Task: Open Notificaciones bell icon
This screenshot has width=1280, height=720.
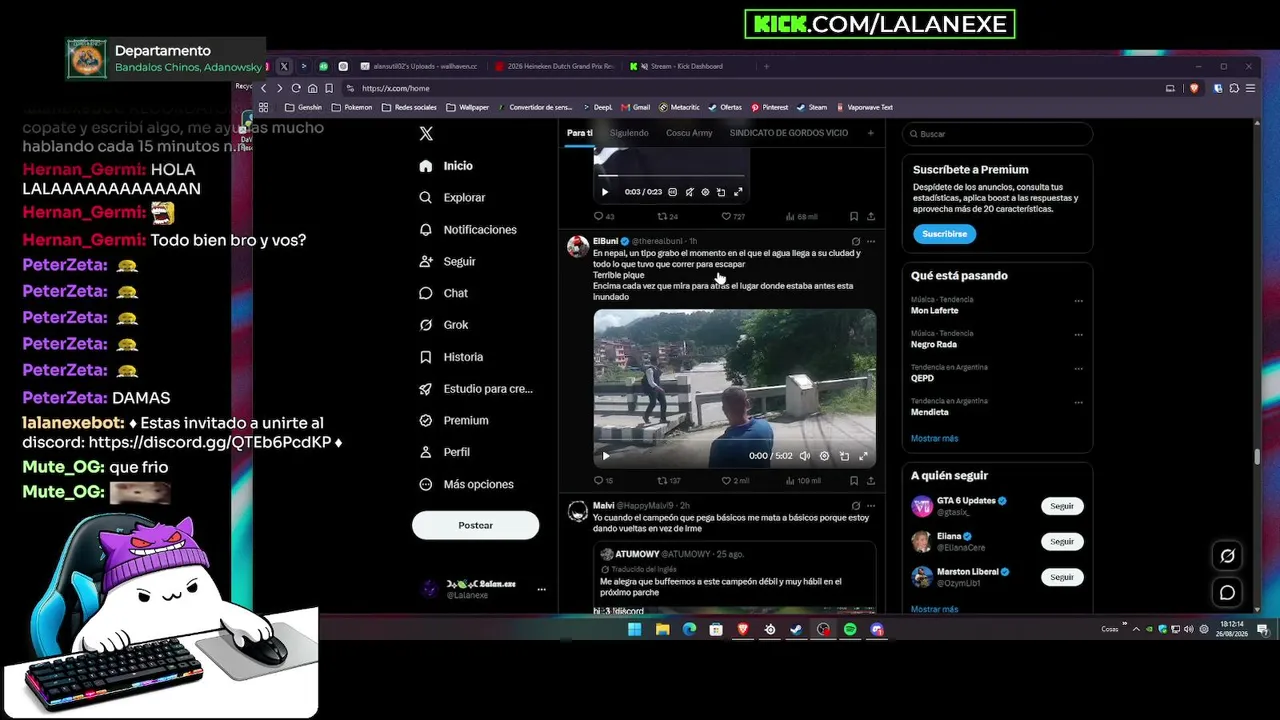Action: [x=426, y=230]
